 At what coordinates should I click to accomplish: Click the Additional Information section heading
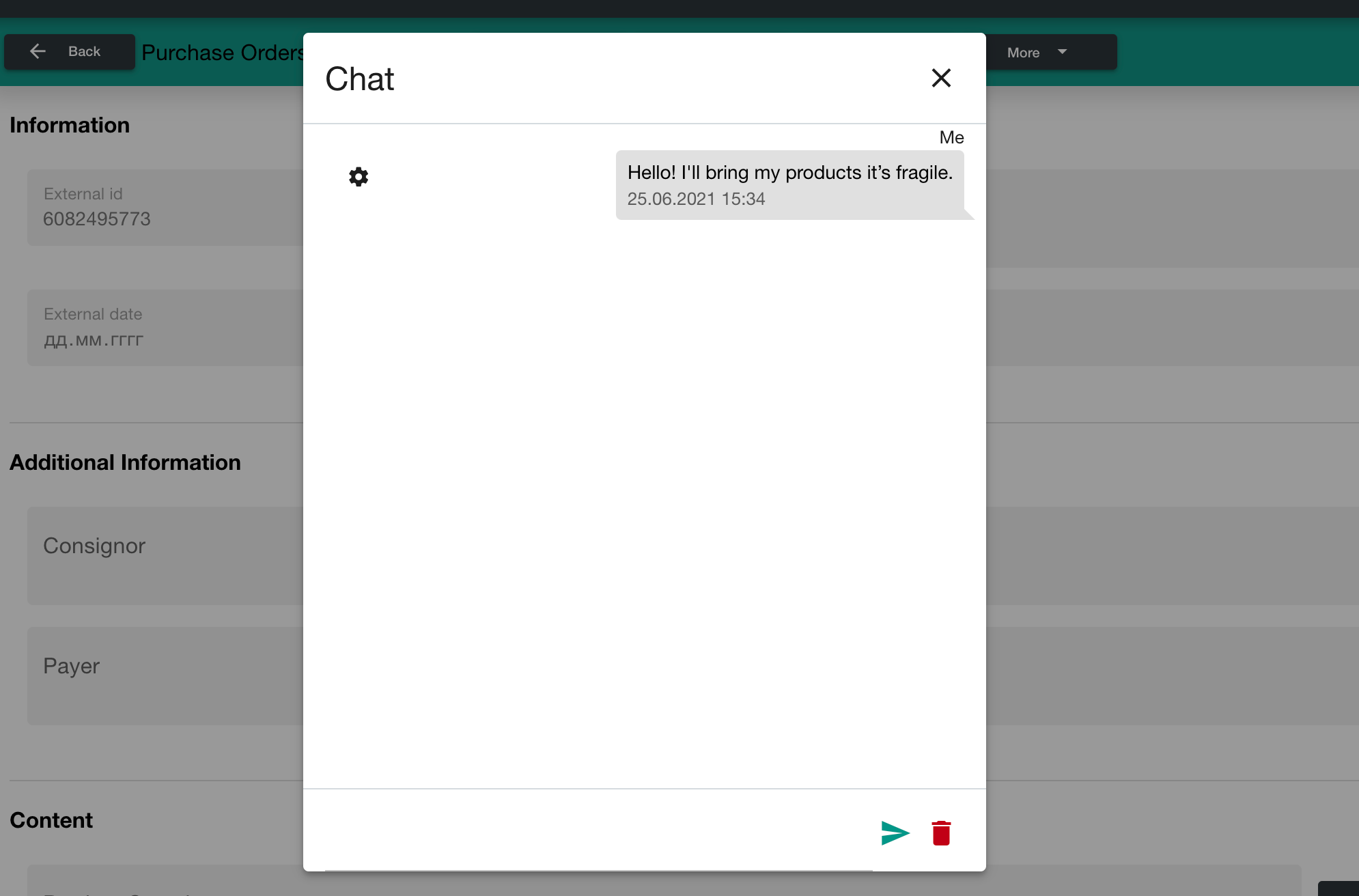125,462
